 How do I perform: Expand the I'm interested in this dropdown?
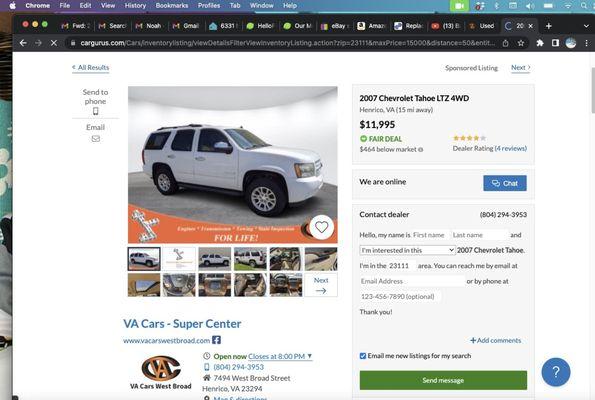[407, 250]
